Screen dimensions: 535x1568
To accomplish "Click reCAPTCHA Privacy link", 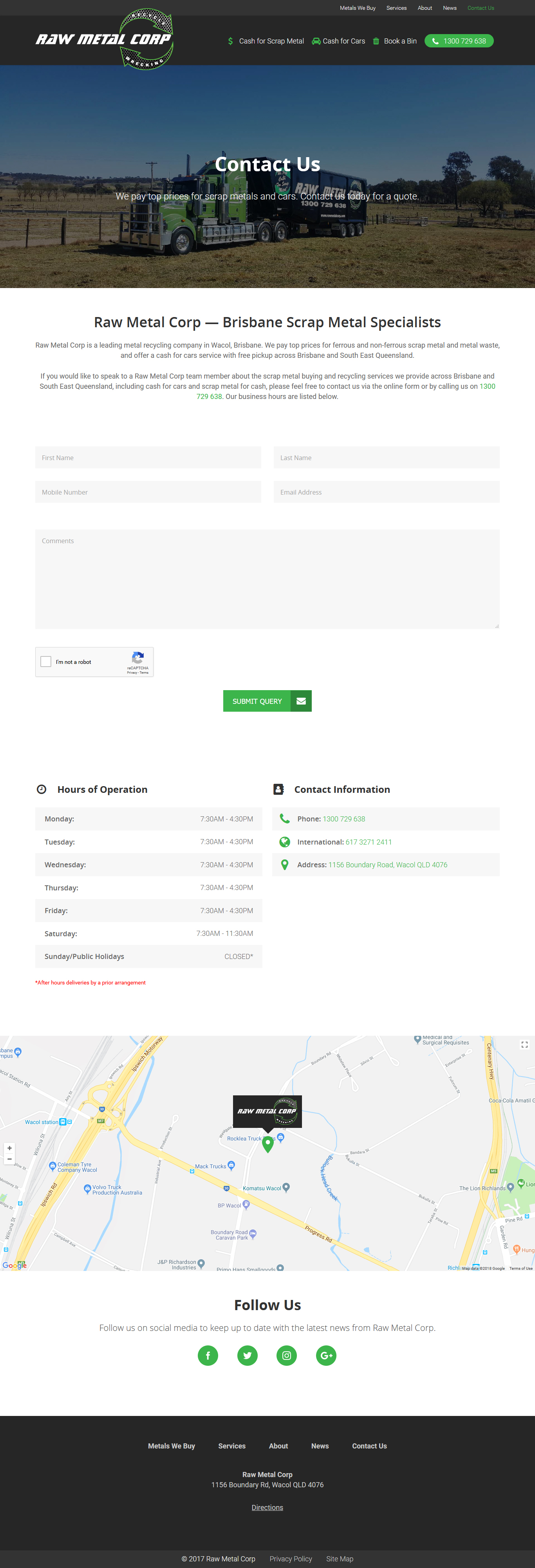I will 132,673.
